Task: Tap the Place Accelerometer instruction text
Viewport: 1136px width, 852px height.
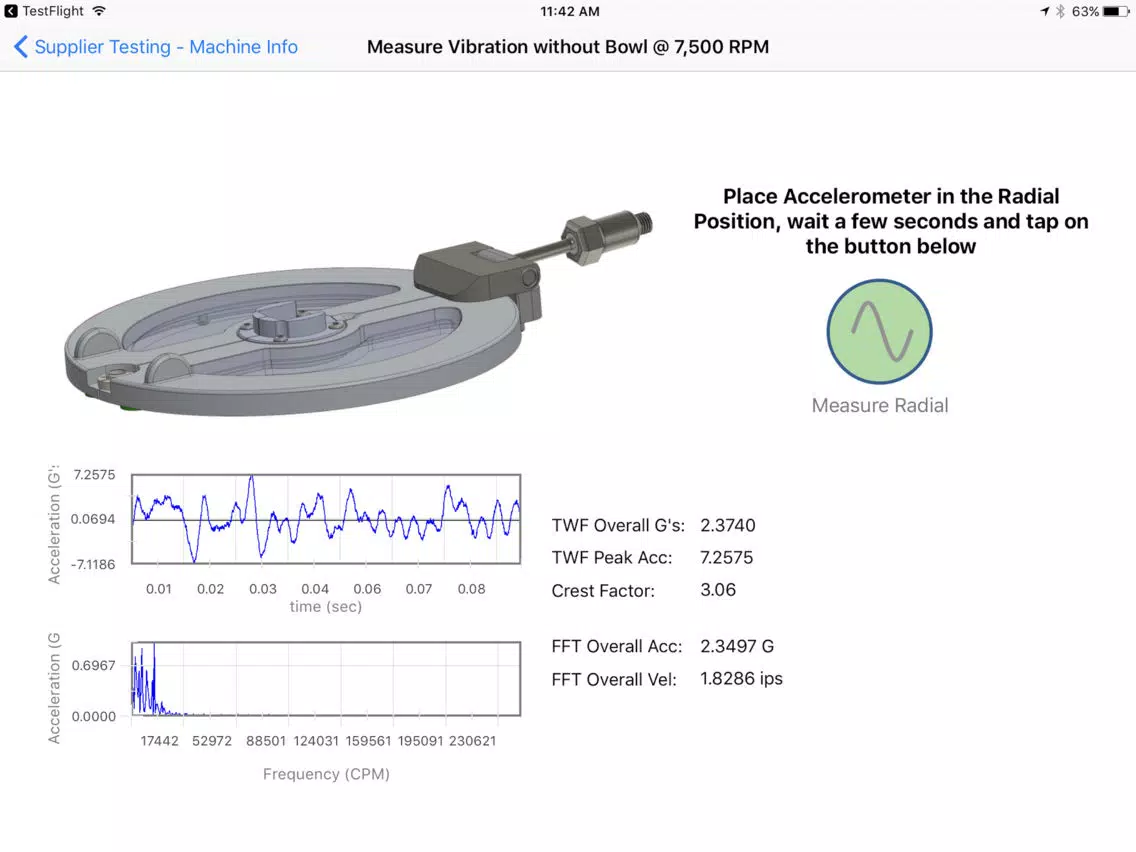Action: pos(891,221)
